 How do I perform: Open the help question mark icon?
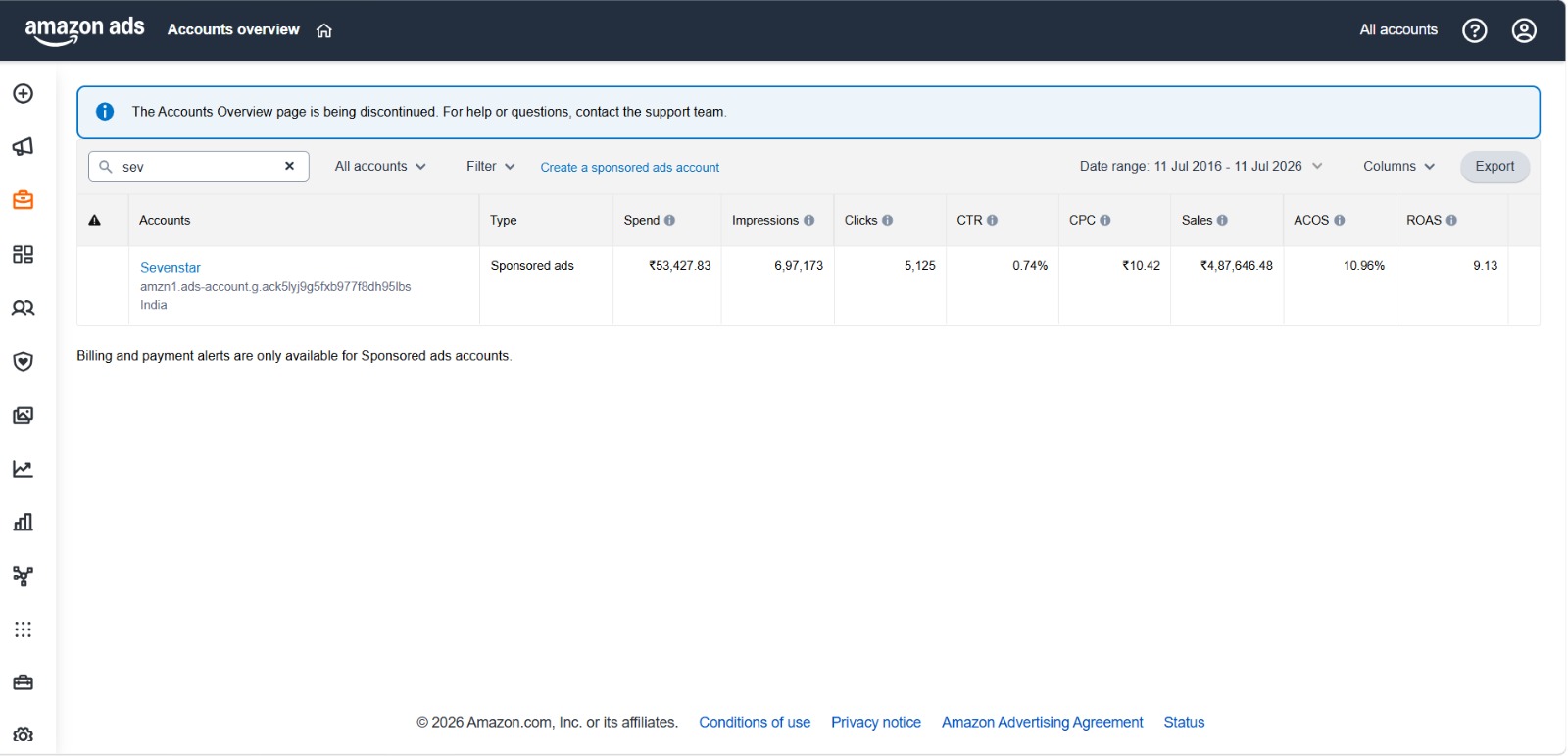pos(1474,30)
